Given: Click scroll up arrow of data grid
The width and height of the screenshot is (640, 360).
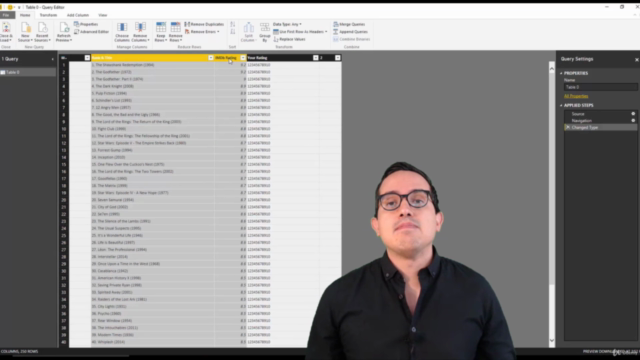Looking at the screenshot, I should coord(552,69).
